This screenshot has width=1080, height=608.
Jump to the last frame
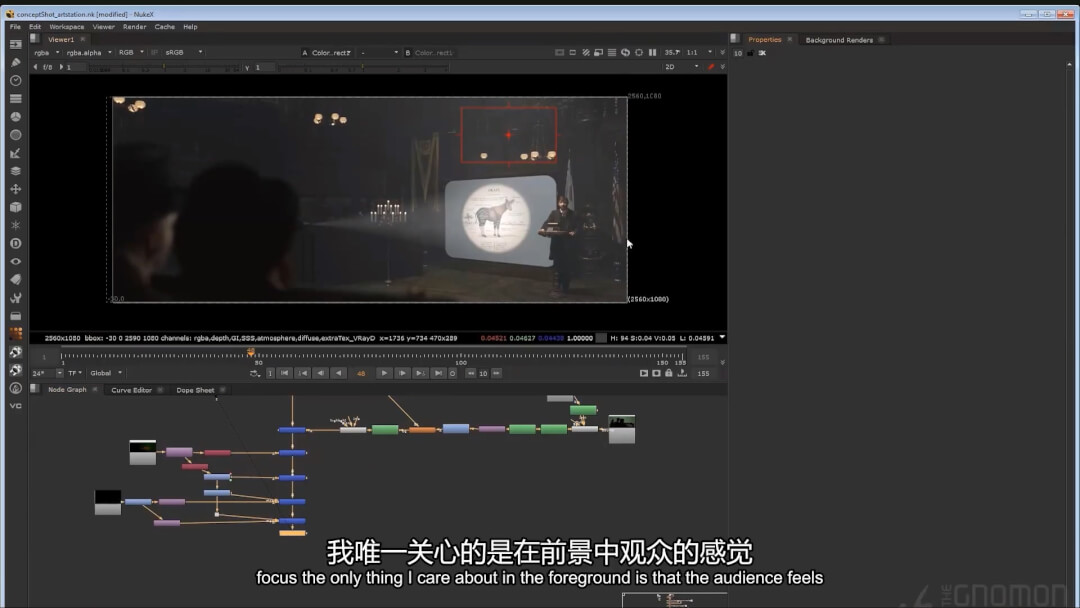(x=437, y=373)
